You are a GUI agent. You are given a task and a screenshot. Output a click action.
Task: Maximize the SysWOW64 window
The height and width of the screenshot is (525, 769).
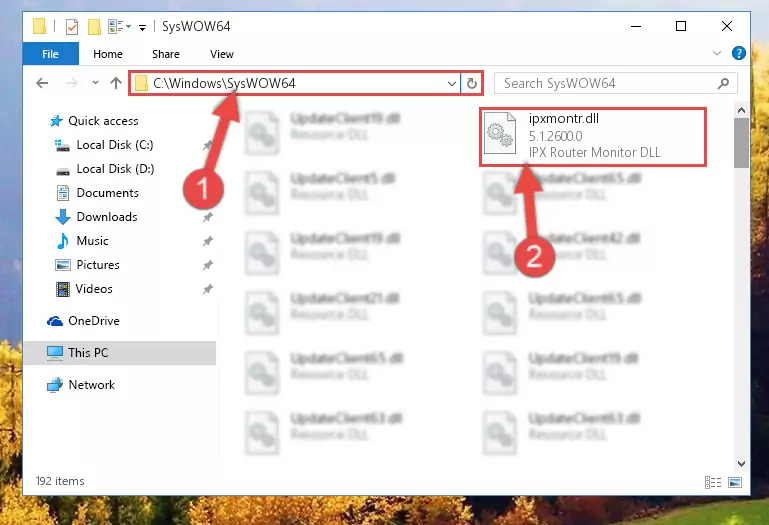(x=681, y=26)
